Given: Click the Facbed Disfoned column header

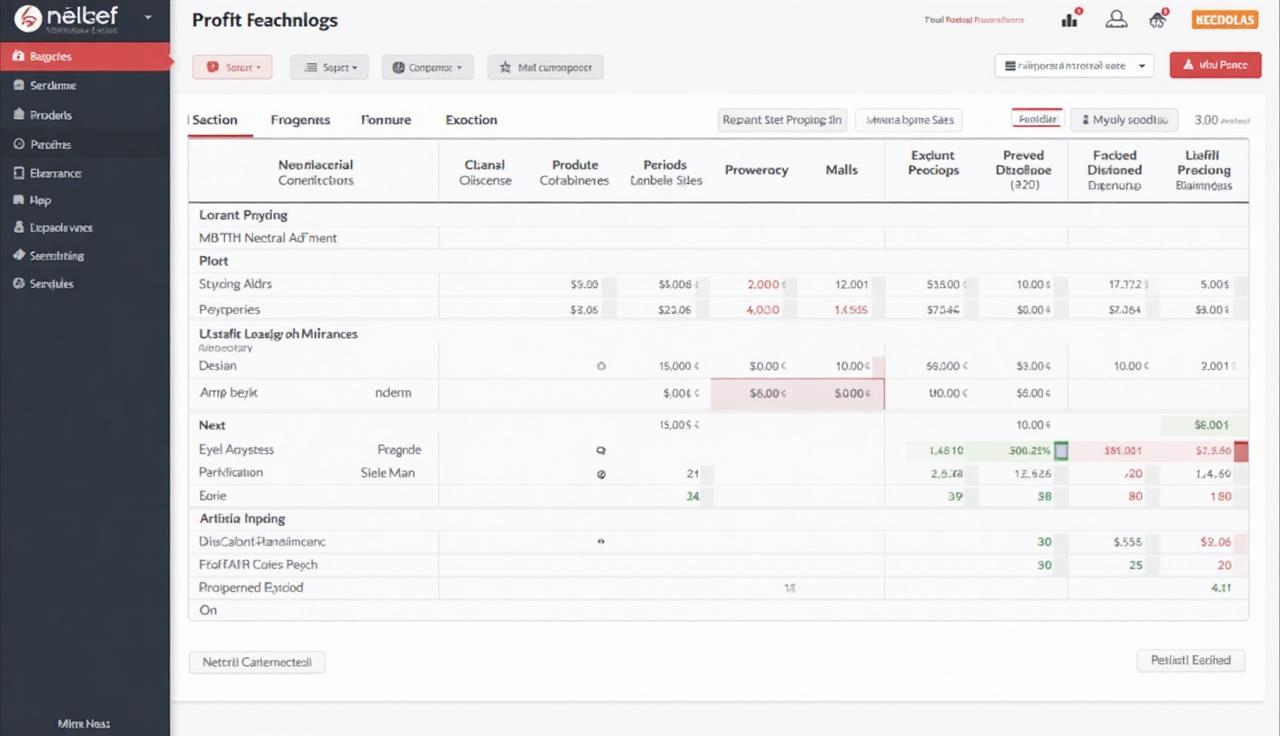Looking at the screenshot, I should pyautogui.click(x=1114, y=170).
